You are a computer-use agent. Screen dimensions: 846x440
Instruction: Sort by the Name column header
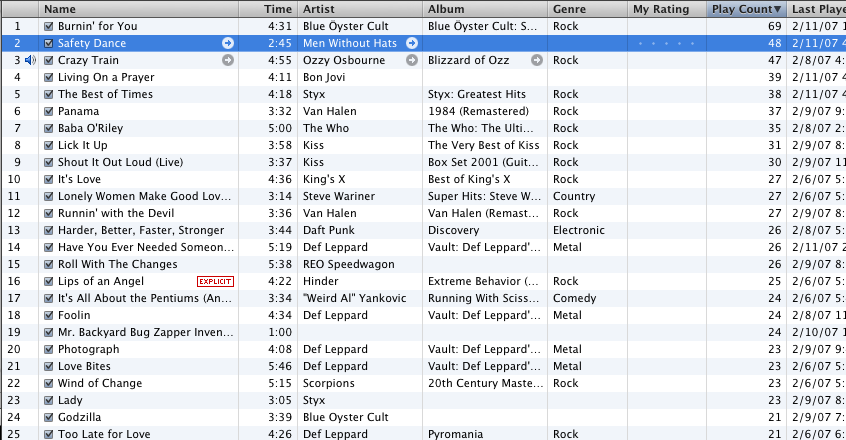tap(139, 9)
